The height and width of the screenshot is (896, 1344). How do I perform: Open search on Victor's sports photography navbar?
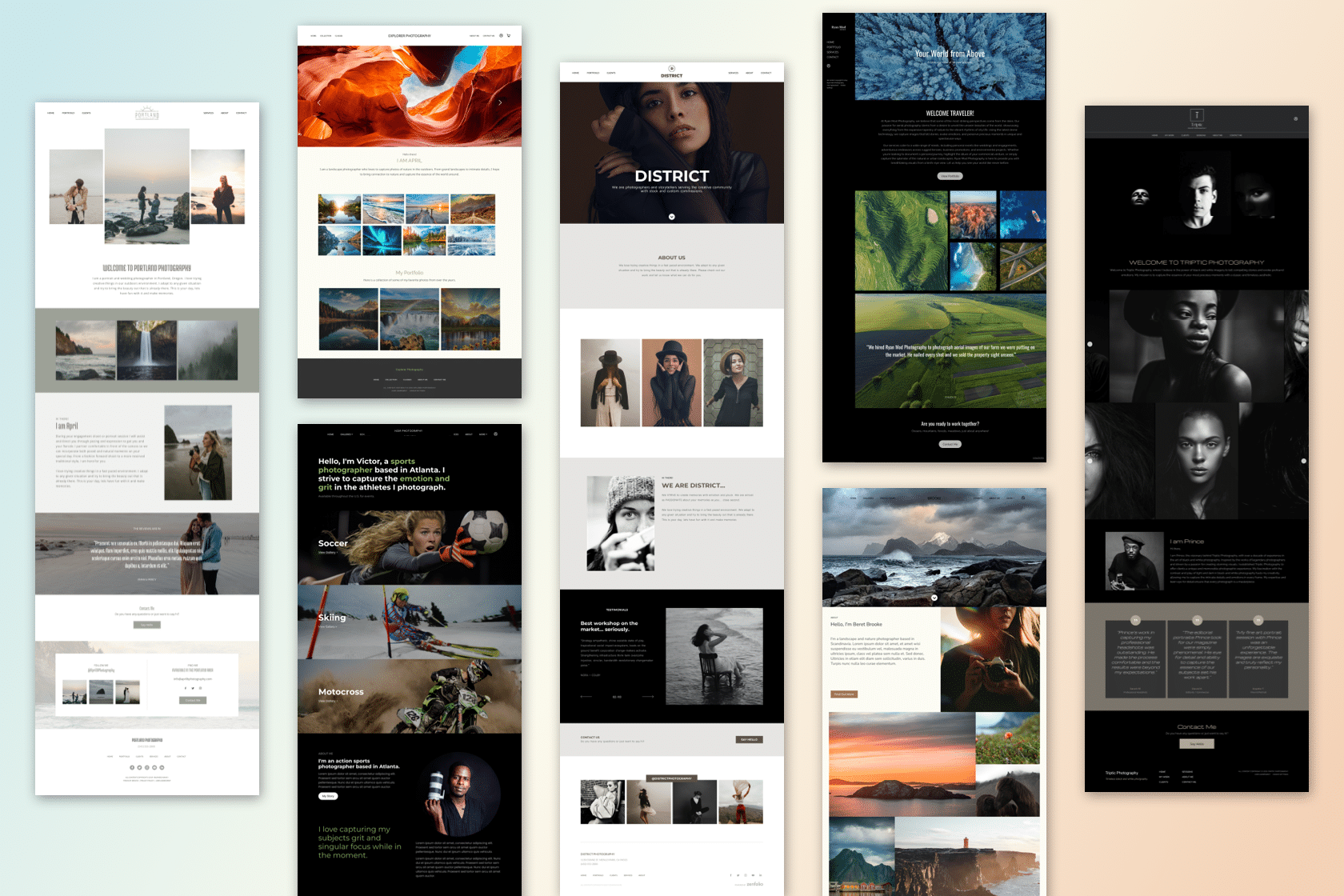click(495, 434)
